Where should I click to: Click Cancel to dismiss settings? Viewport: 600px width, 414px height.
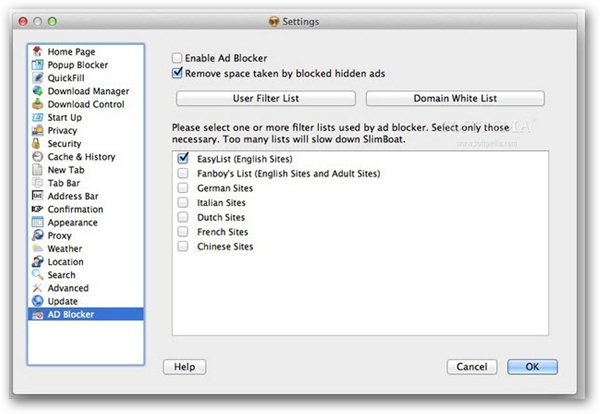(x=471, y=367)
